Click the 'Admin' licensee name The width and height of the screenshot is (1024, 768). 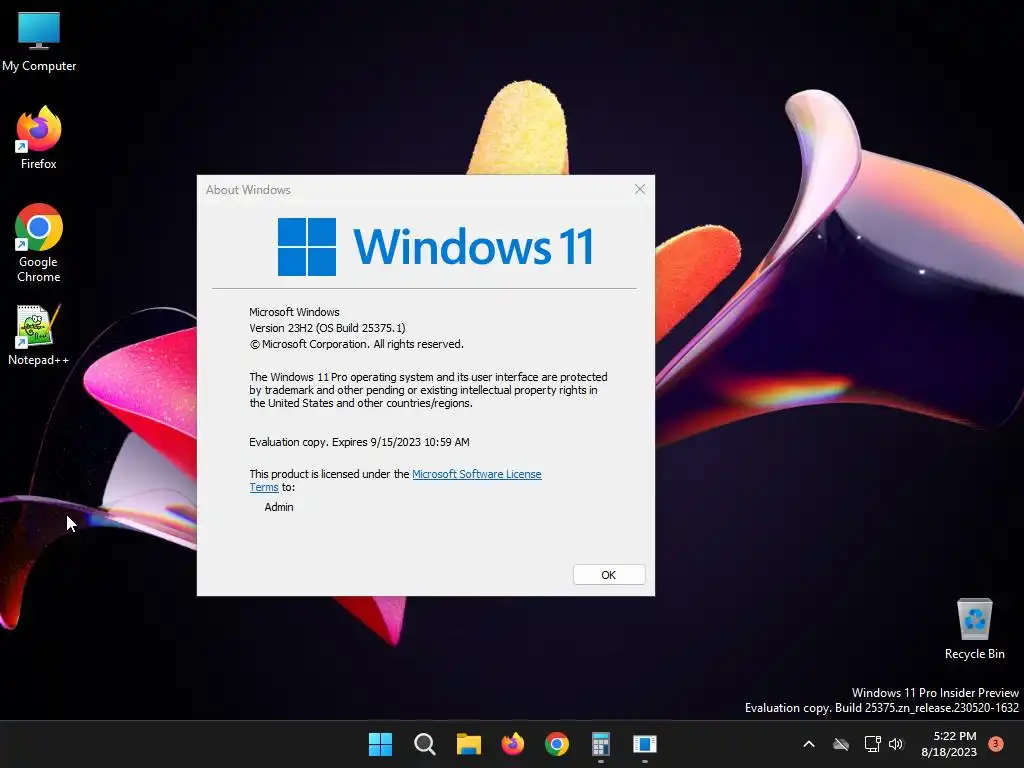pos(279,507)
